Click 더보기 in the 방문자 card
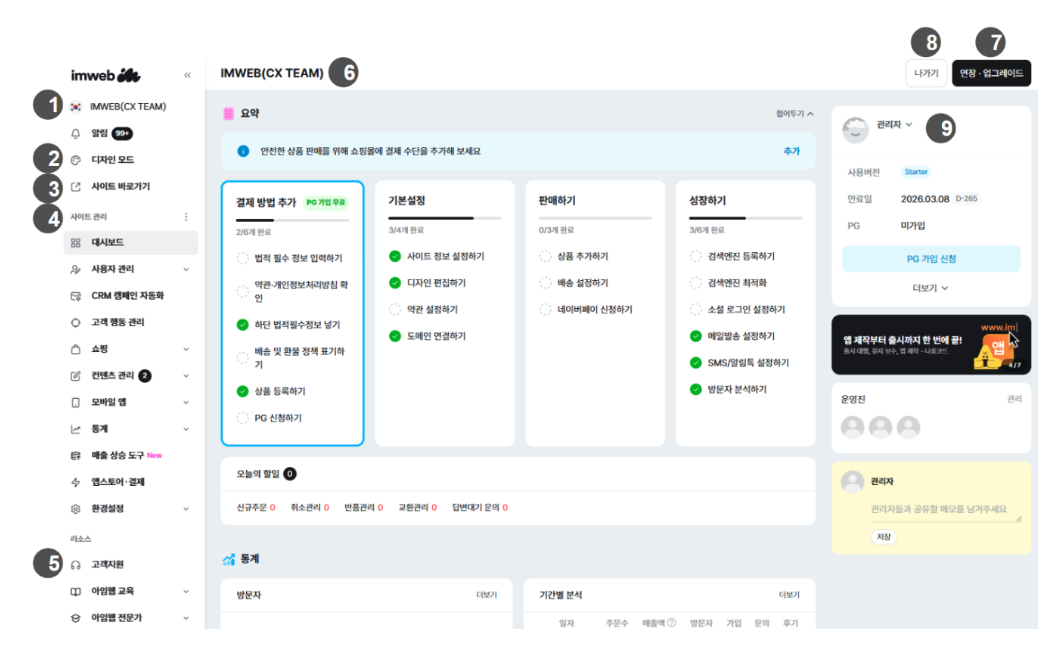 pos(487,595)
